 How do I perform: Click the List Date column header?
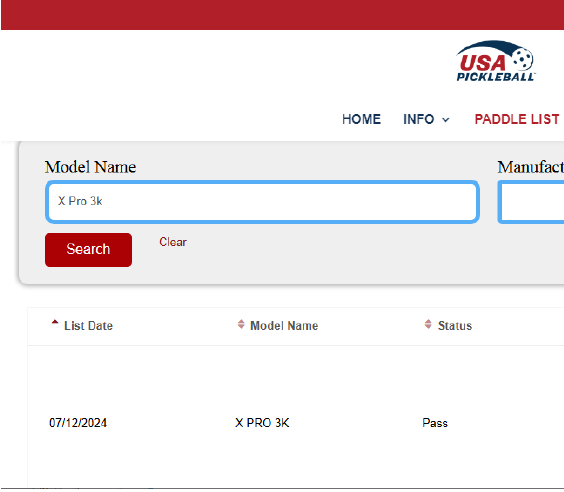point(88,326)
